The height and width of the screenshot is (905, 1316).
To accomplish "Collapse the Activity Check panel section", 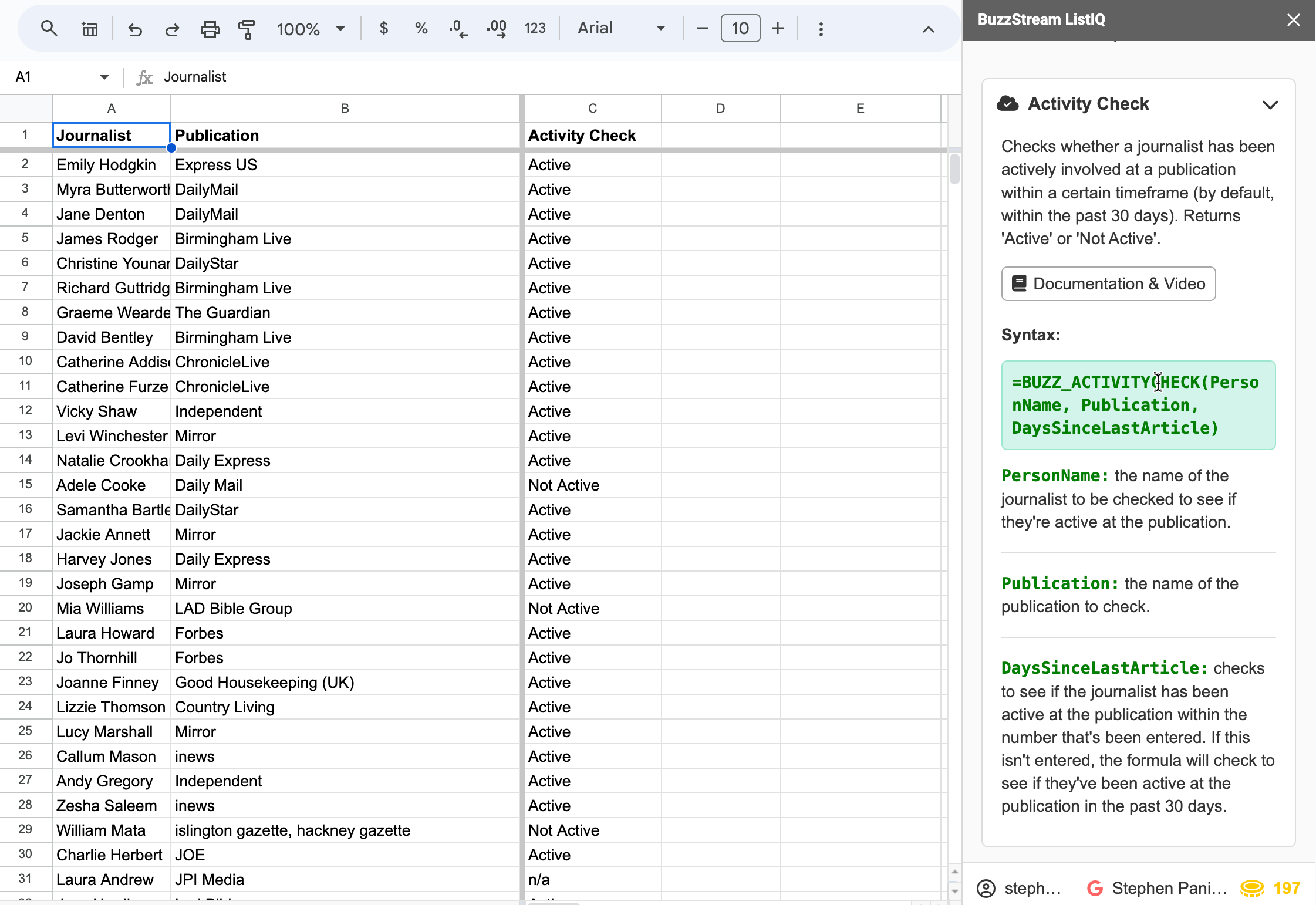I will click(x=1270, y=104).
